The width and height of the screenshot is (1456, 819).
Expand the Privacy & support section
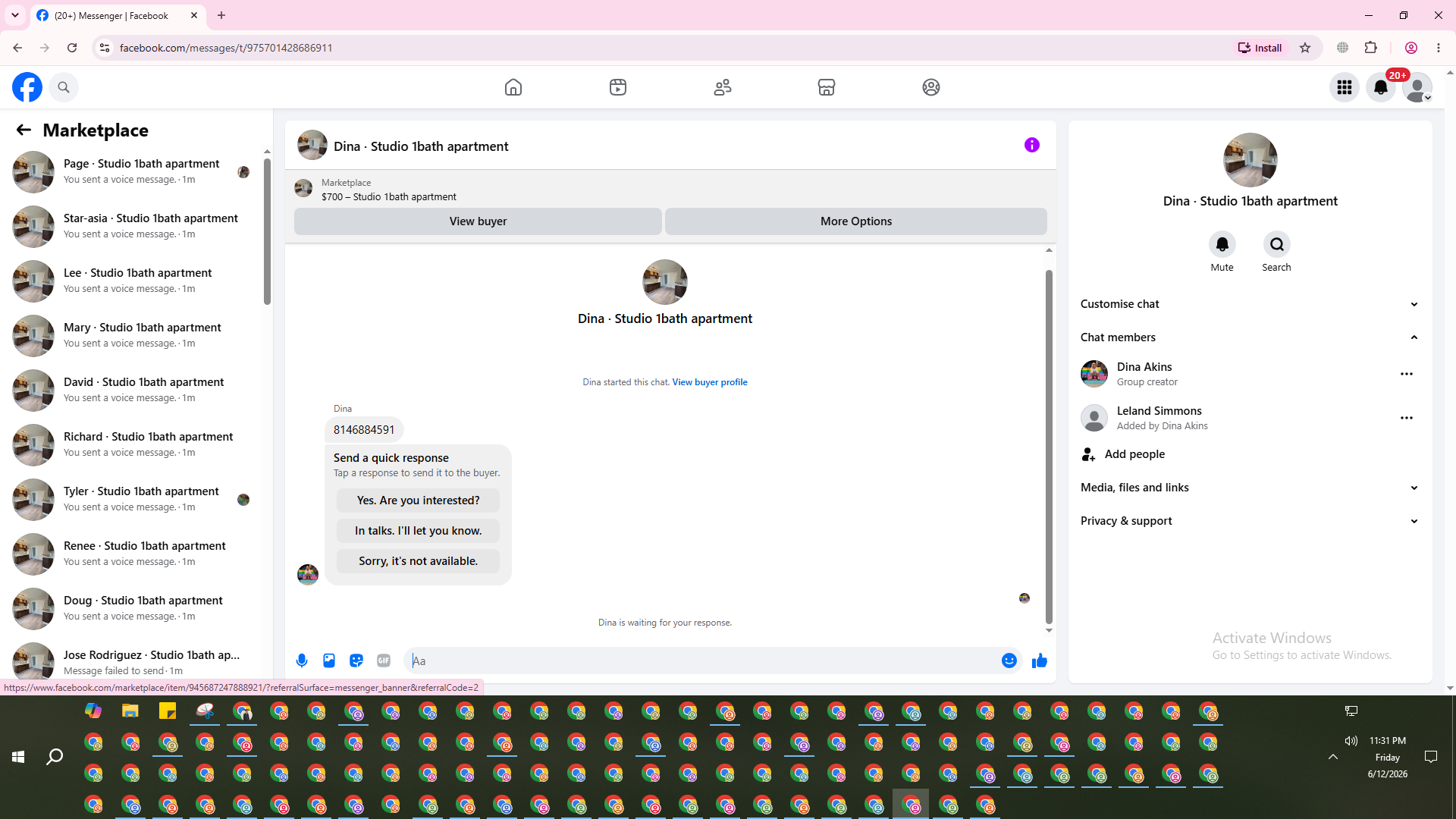point(1250,521)
